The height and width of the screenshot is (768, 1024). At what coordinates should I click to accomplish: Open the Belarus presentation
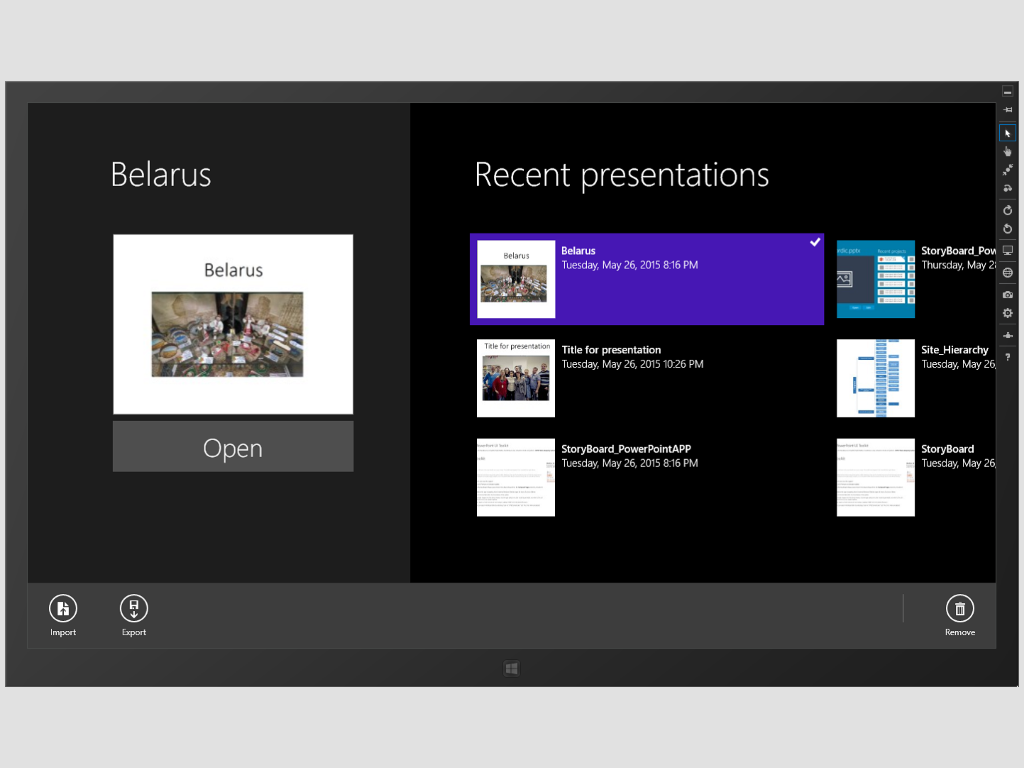[x=232, y=447]
